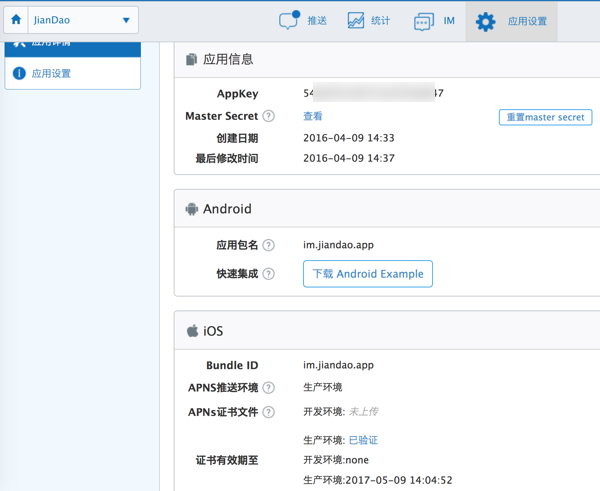Click the Apple logo iOS section icon
This screenshot has height=491, width=600.
[x=192, y=331]
